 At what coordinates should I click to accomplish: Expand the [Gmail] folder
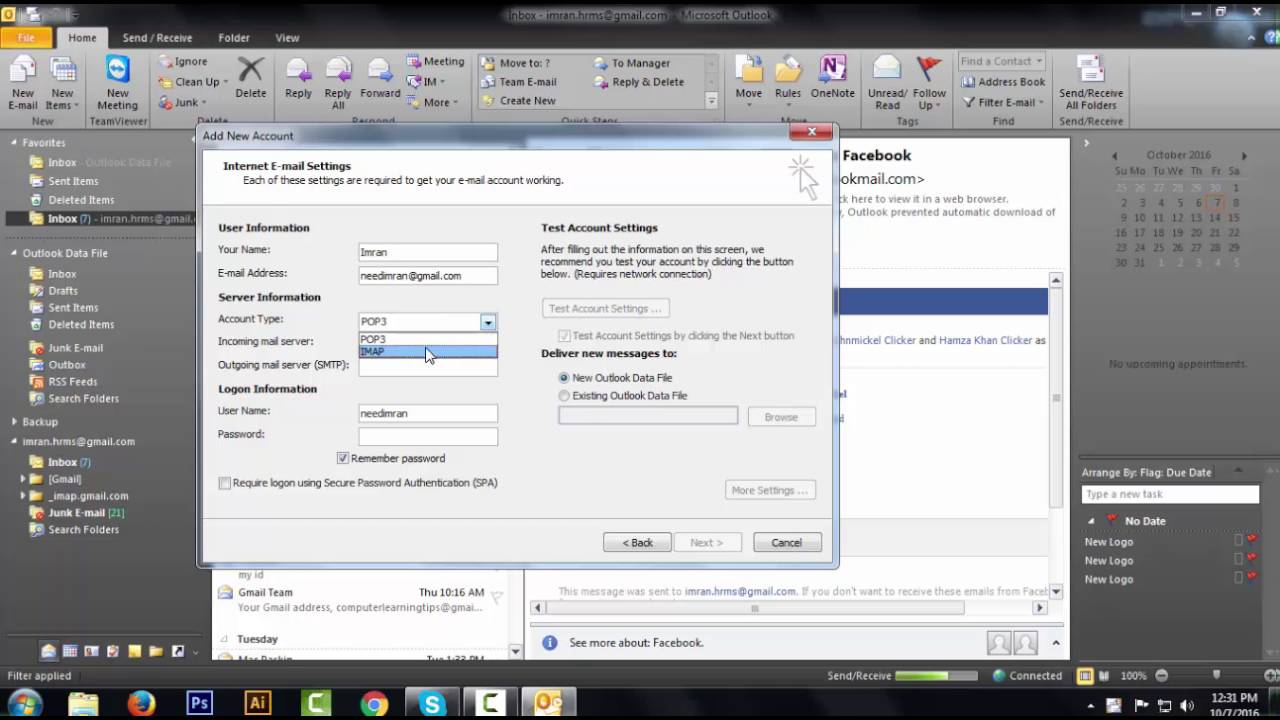tap(23, 479)
